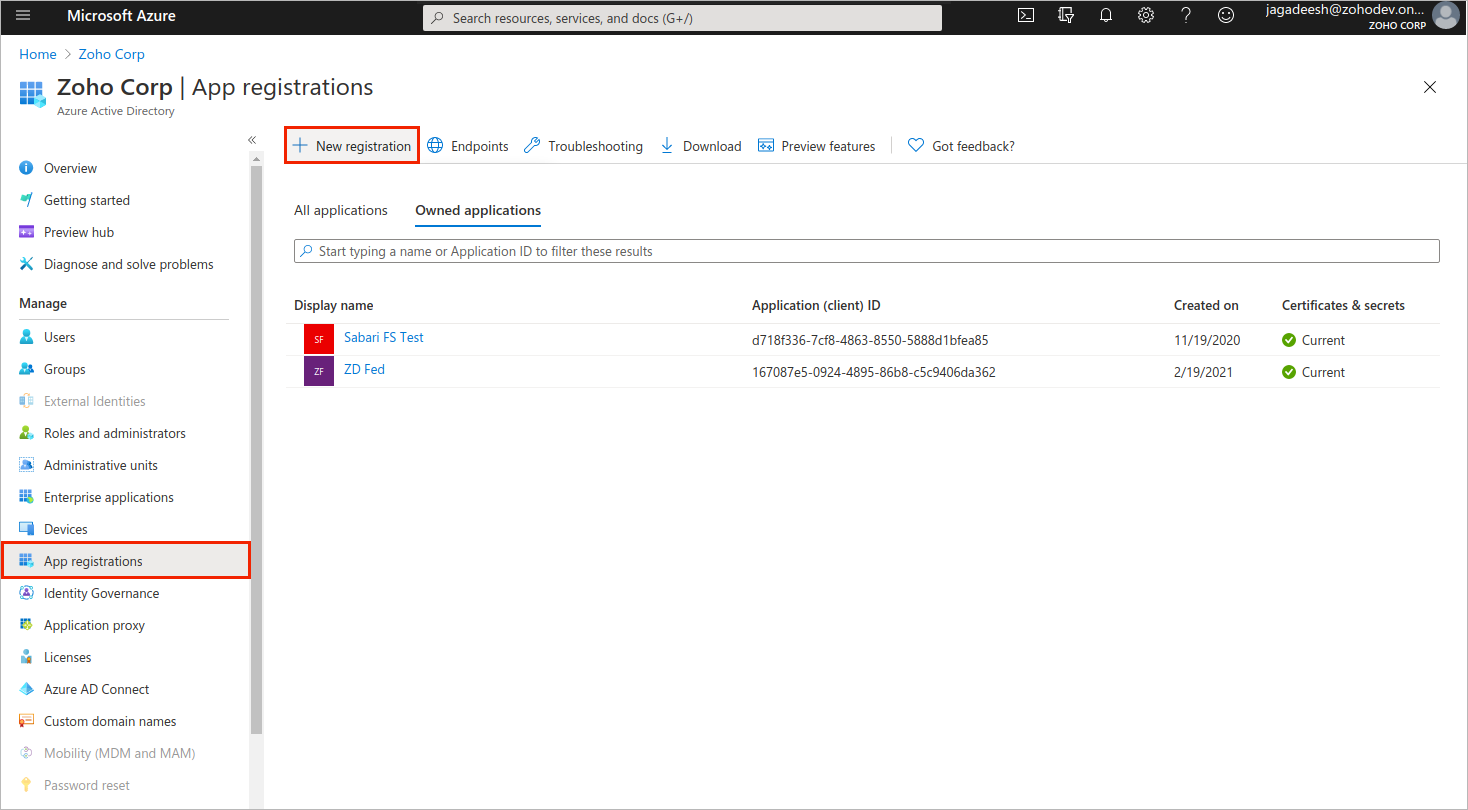Switch to the All applications tab
Screen dimensions: 1468x810
click(341, 210)
